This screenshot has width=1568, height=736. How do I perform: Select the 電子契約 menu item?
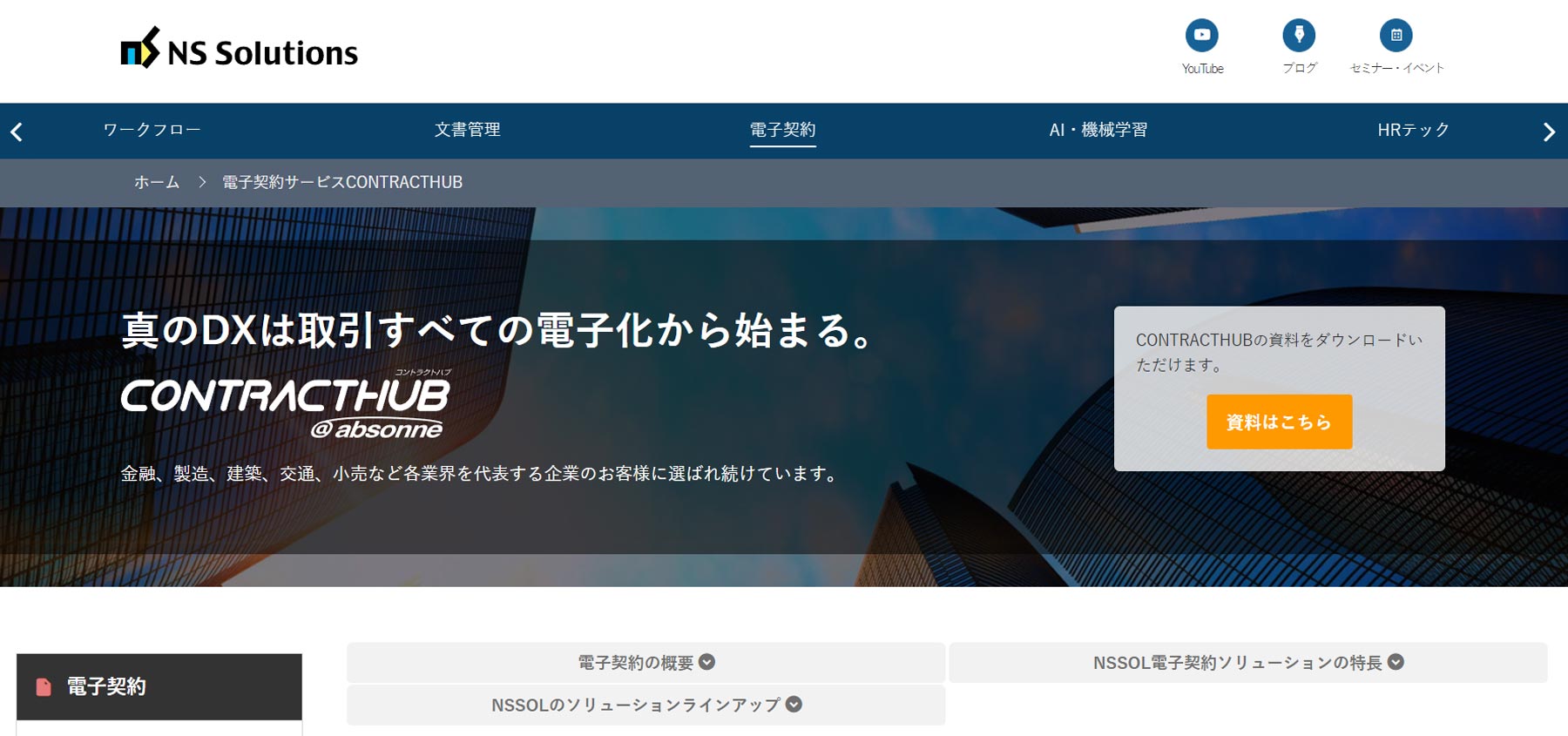783,130
